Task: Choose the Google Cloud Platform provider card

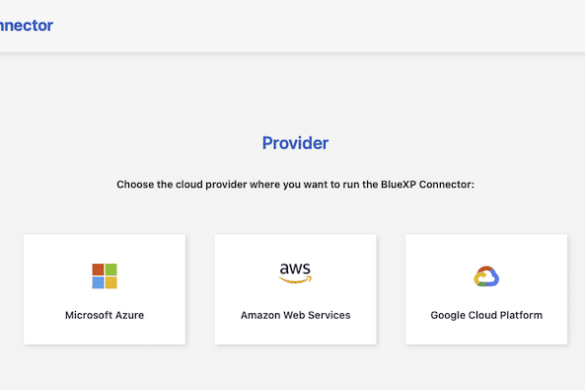Action: tap(487, 289)
